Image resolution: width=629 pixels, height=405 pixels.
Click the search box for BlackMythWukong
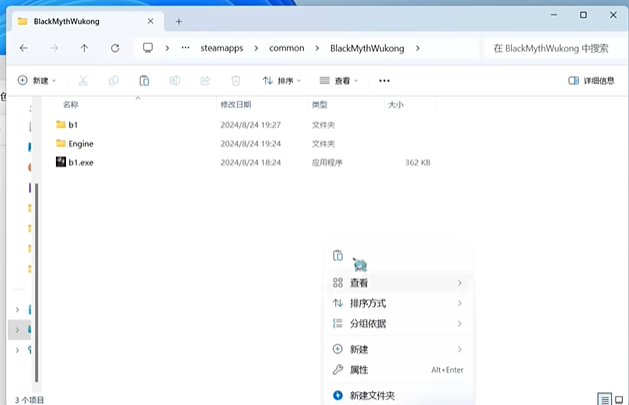click(x=554, y=48)
